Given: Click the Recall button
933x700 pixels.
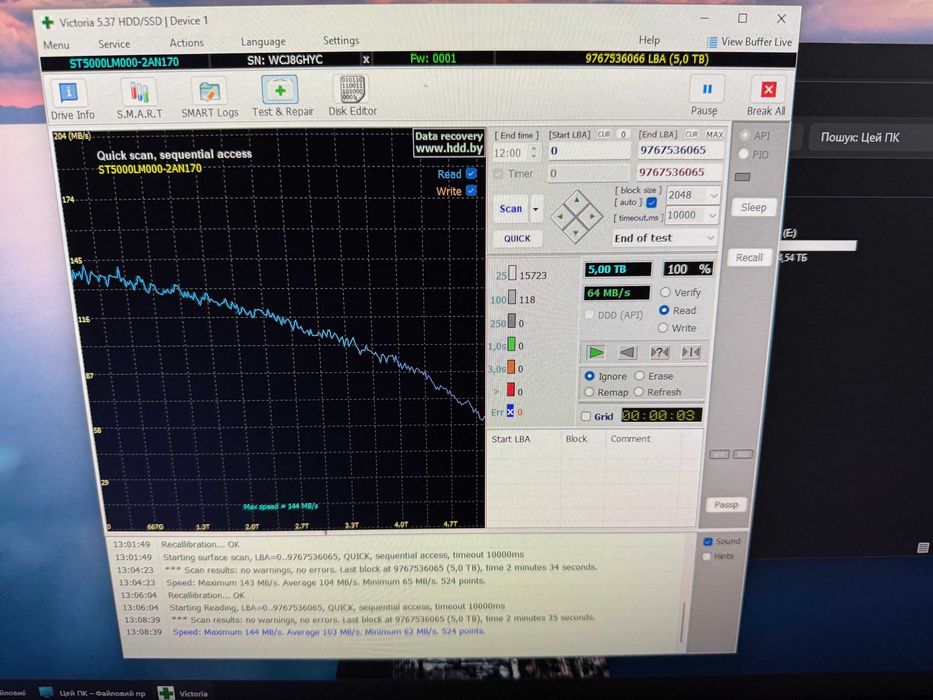Looking at the screenshot, I should coord(749,258).
